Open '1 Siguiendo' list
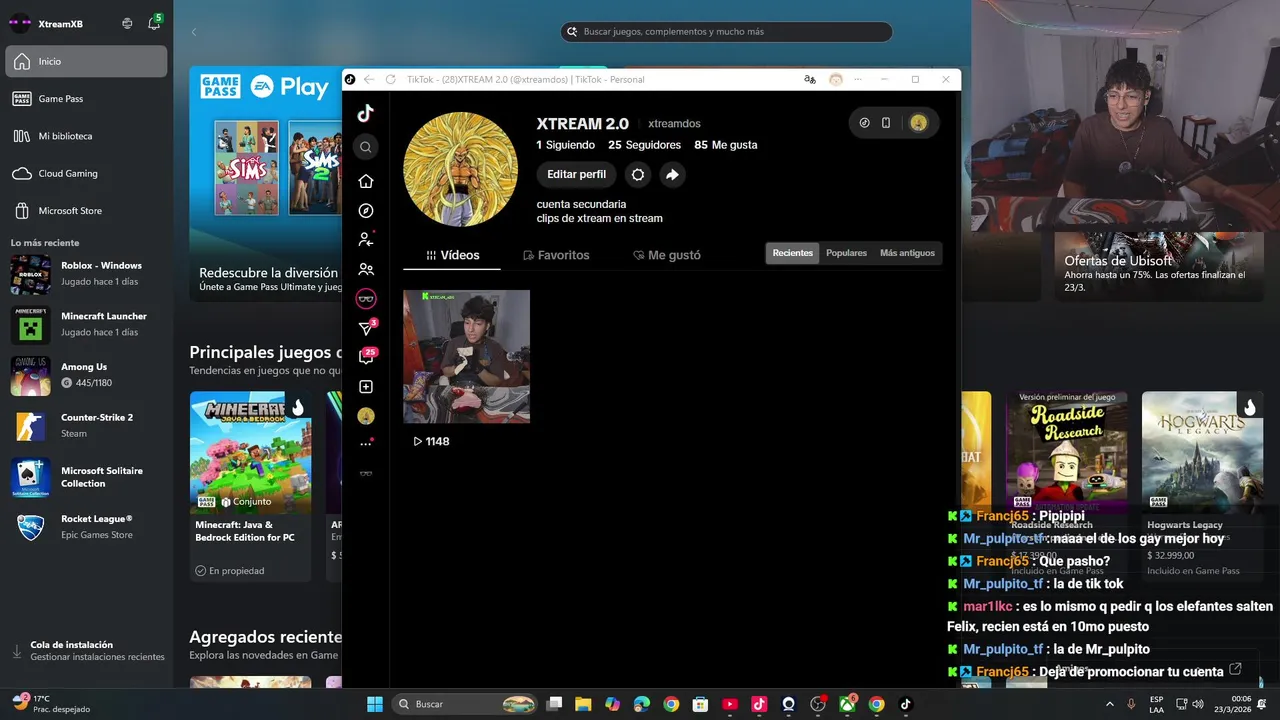Image resolution: width=1280 pixels, height=720 pixels. coord(566,145)
